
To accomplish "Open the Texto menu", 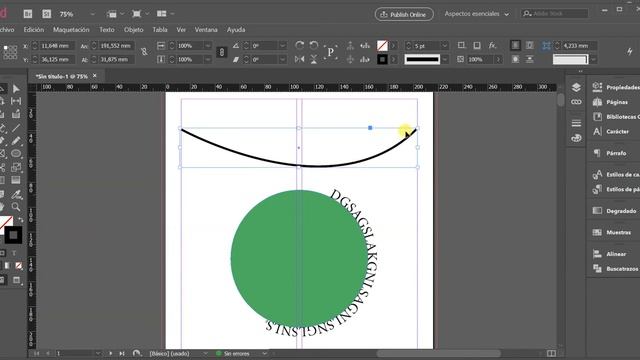I will 107,29.
